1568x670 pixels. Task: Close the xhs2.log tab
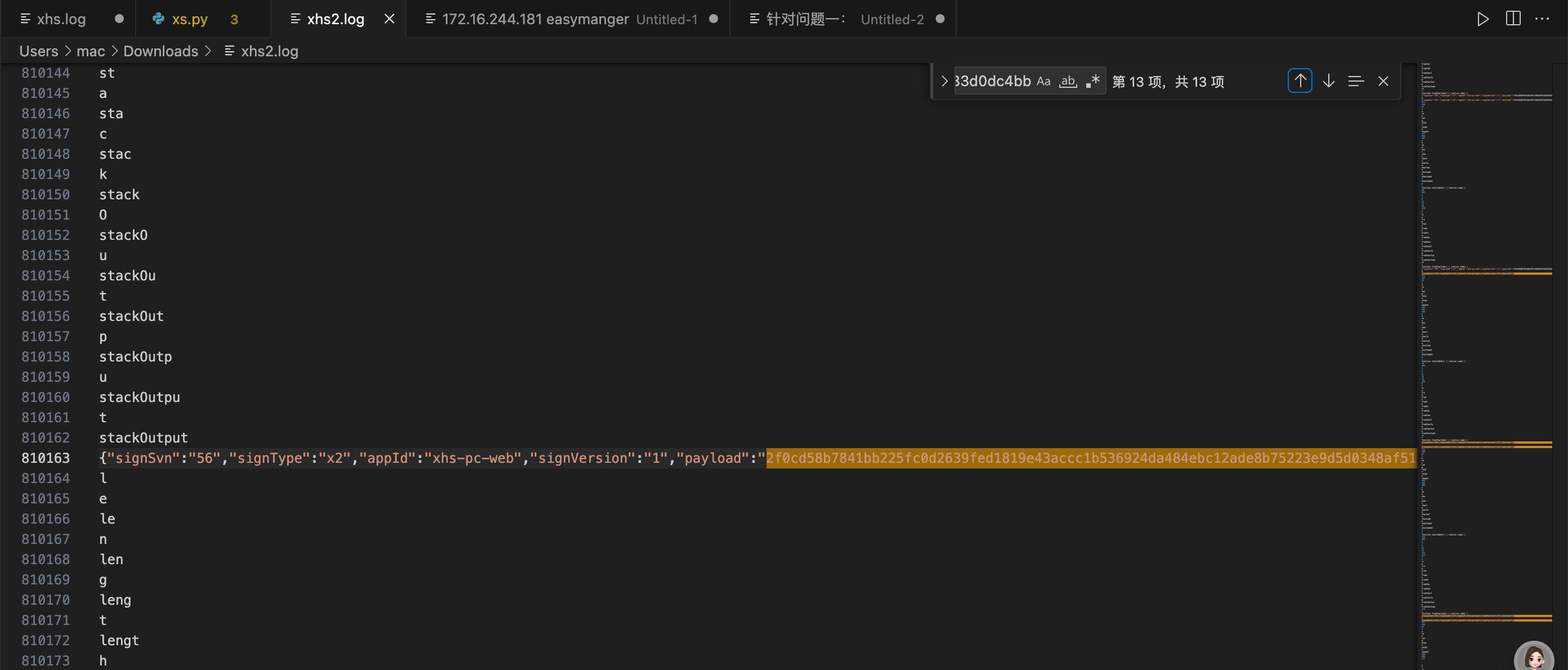click(x=389, y=19)
